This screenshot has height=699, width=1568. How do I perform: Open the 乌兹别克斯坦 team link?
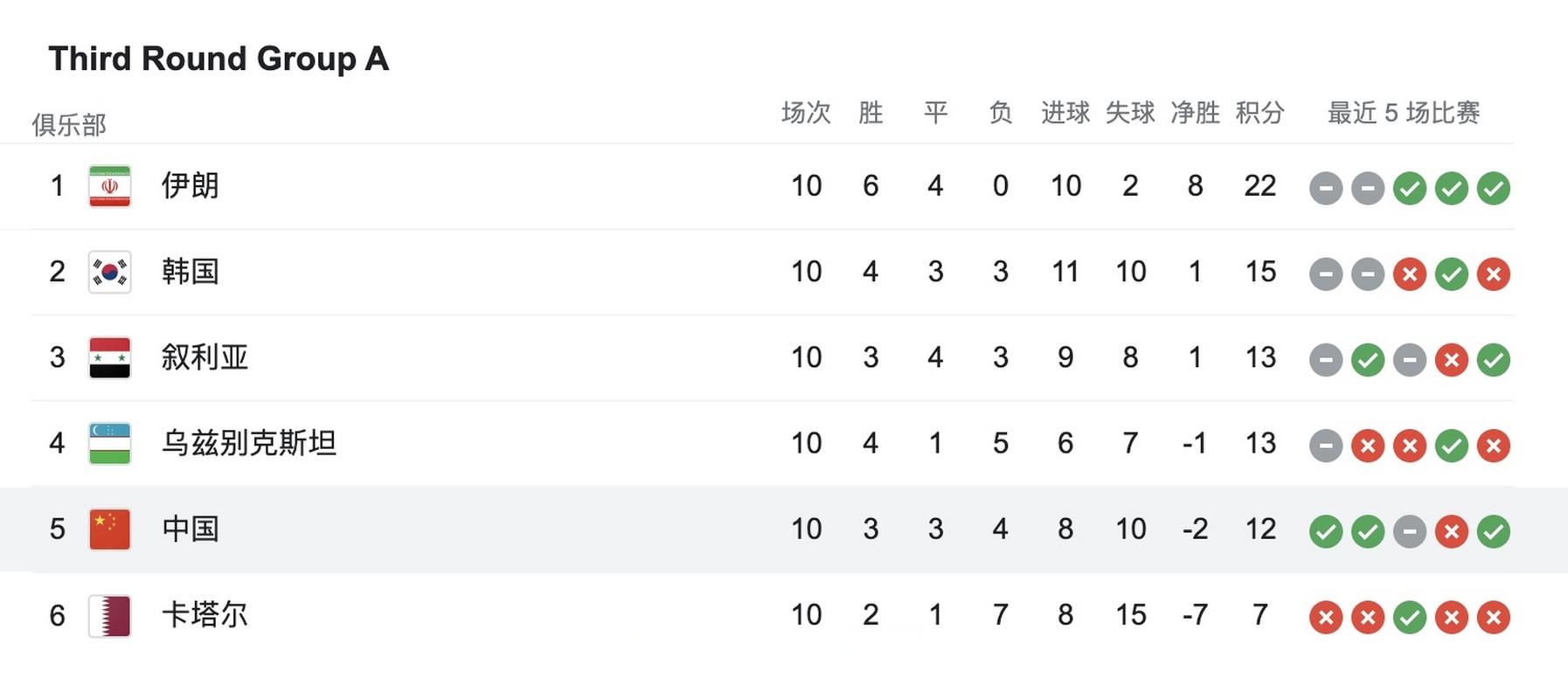[249, 443]
